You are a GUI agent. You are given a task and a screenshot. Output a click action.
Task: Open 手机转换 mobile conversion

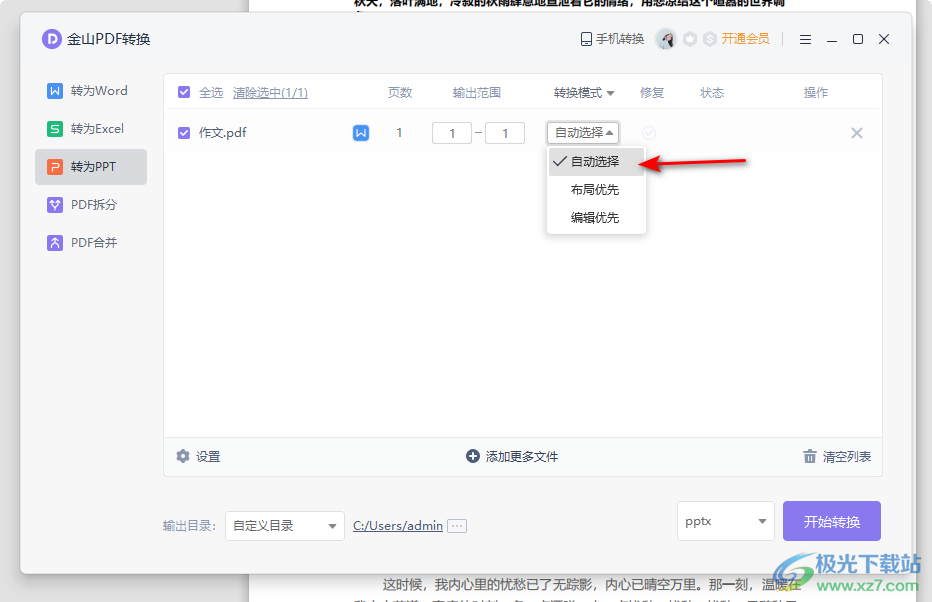pos(612,39)
